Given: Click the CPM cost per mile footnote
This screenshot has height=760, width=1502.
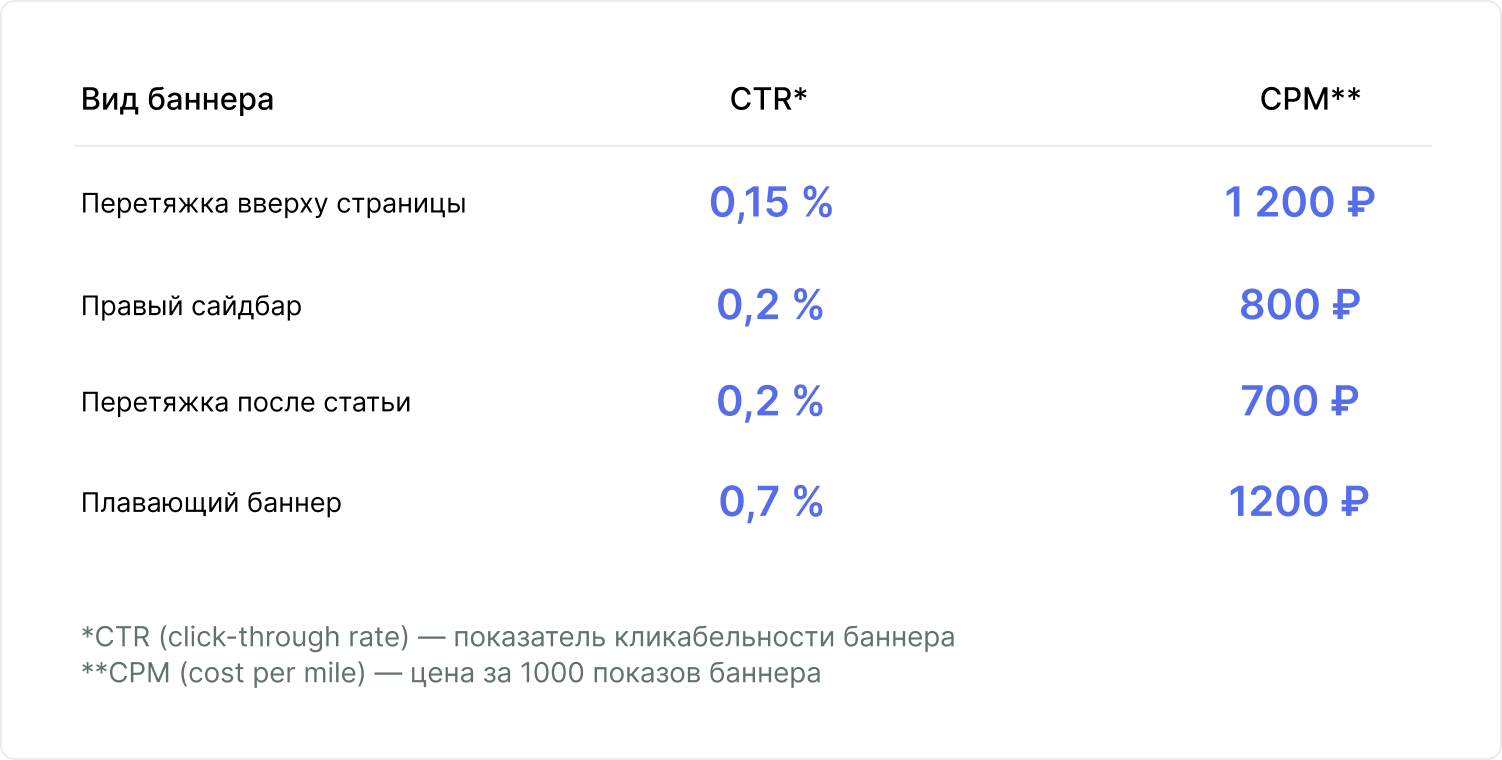Looking at the screenshot, I should (451, 673).
